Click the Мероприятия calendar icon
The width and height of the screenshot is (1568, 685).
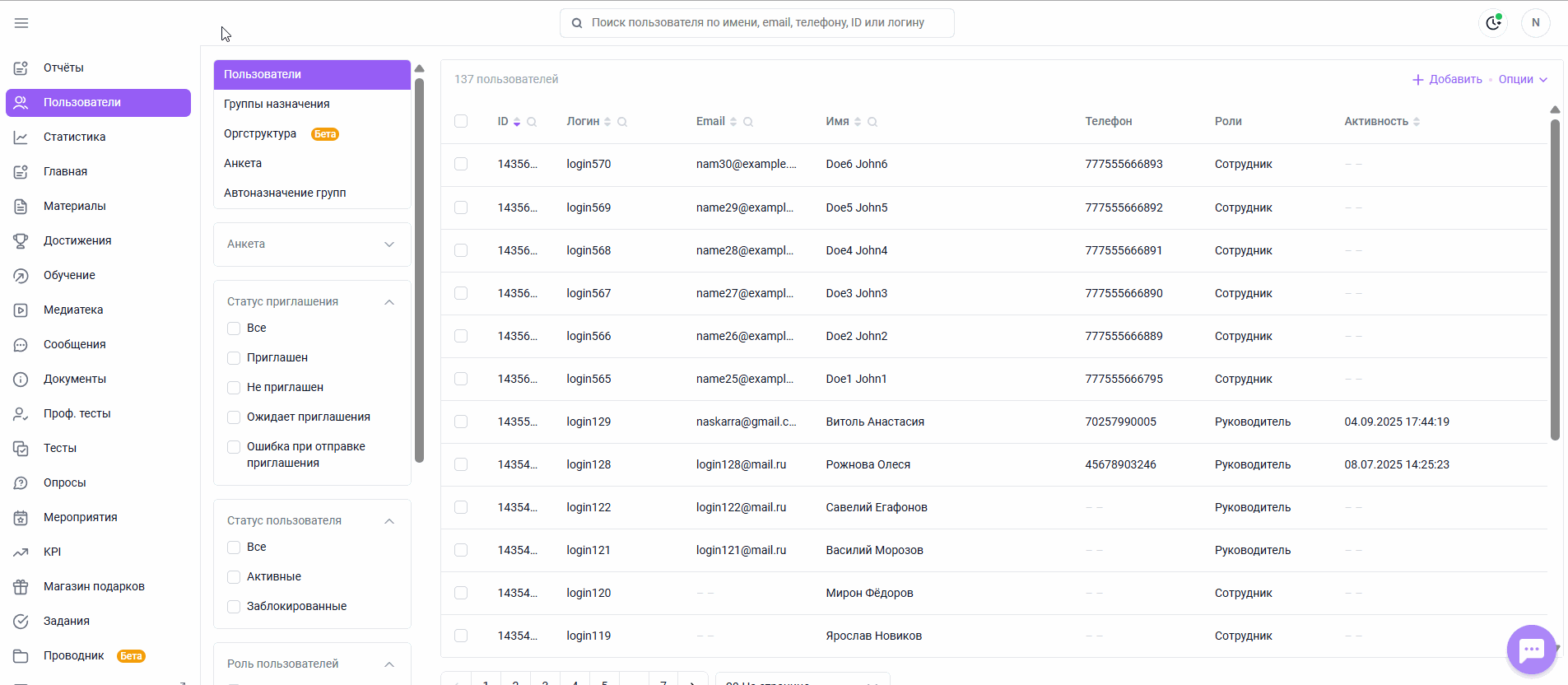21,517
